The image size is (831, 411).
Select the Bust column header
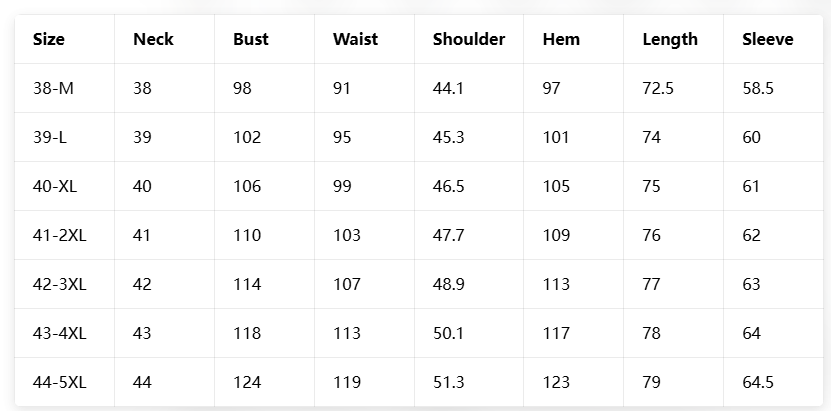click(x=251, y=40)
